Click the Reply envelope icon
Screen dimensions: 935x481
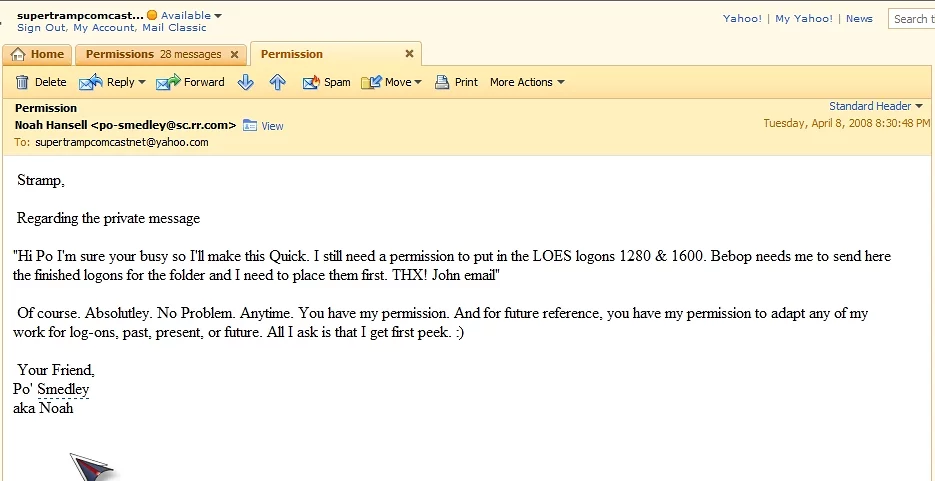coord(91,82)
